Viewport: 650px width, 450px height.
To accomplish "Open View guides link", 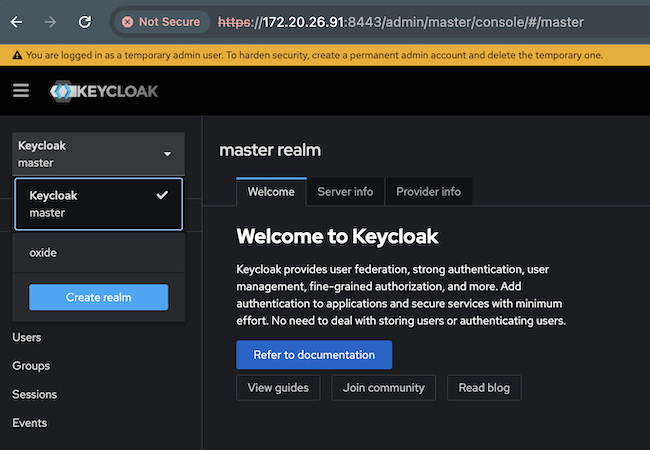I will point(278,388).
